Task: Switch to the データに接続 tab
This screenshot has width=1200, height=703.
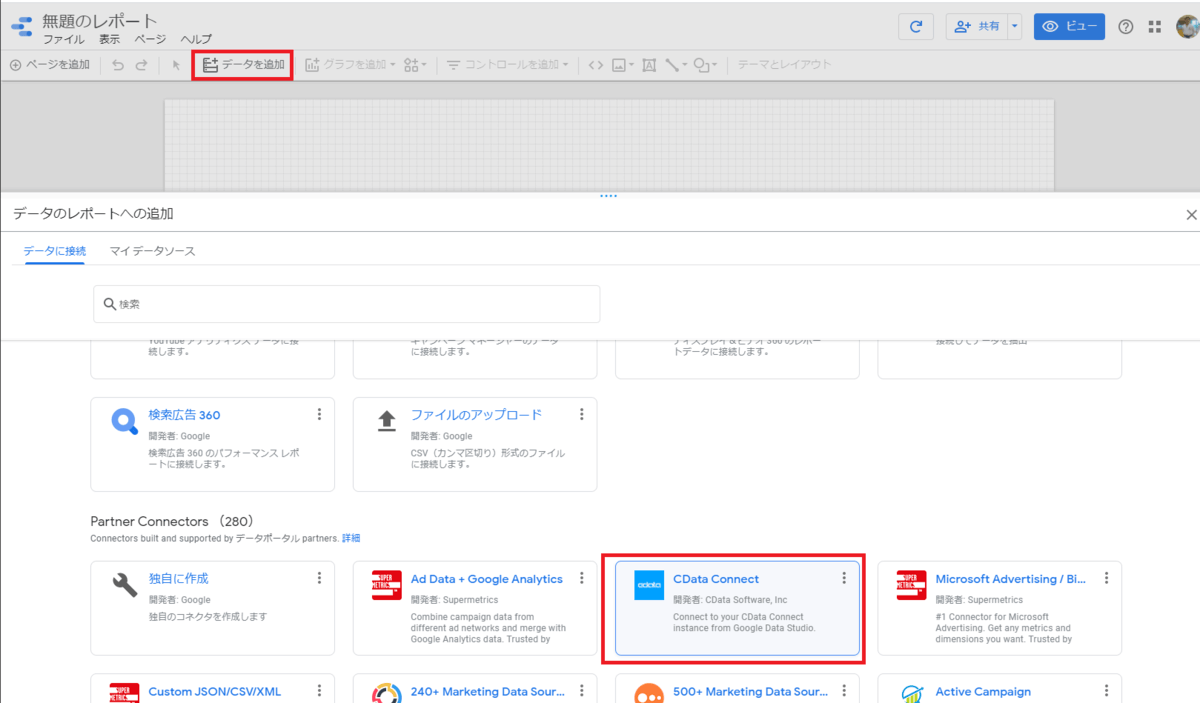Action: (x=55, y=251)
